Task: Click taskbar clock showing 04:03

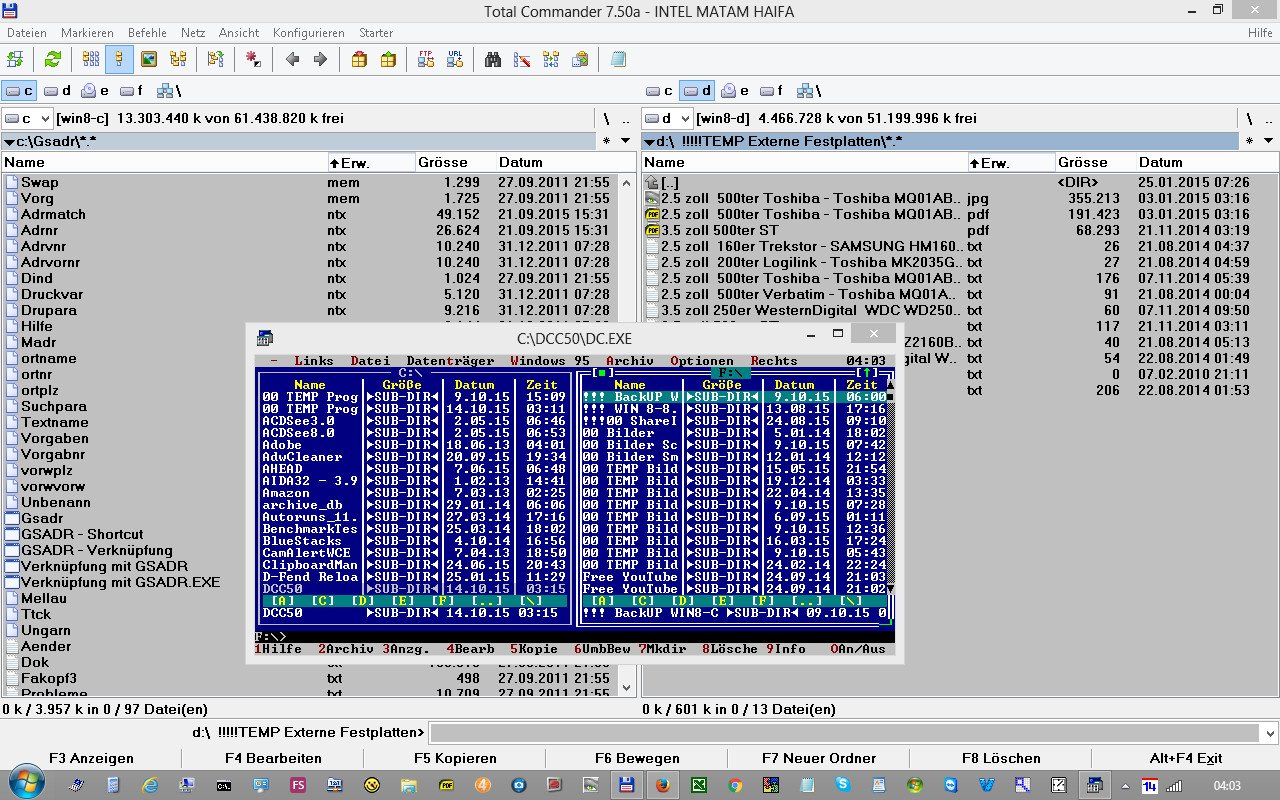Action: 1225,786
